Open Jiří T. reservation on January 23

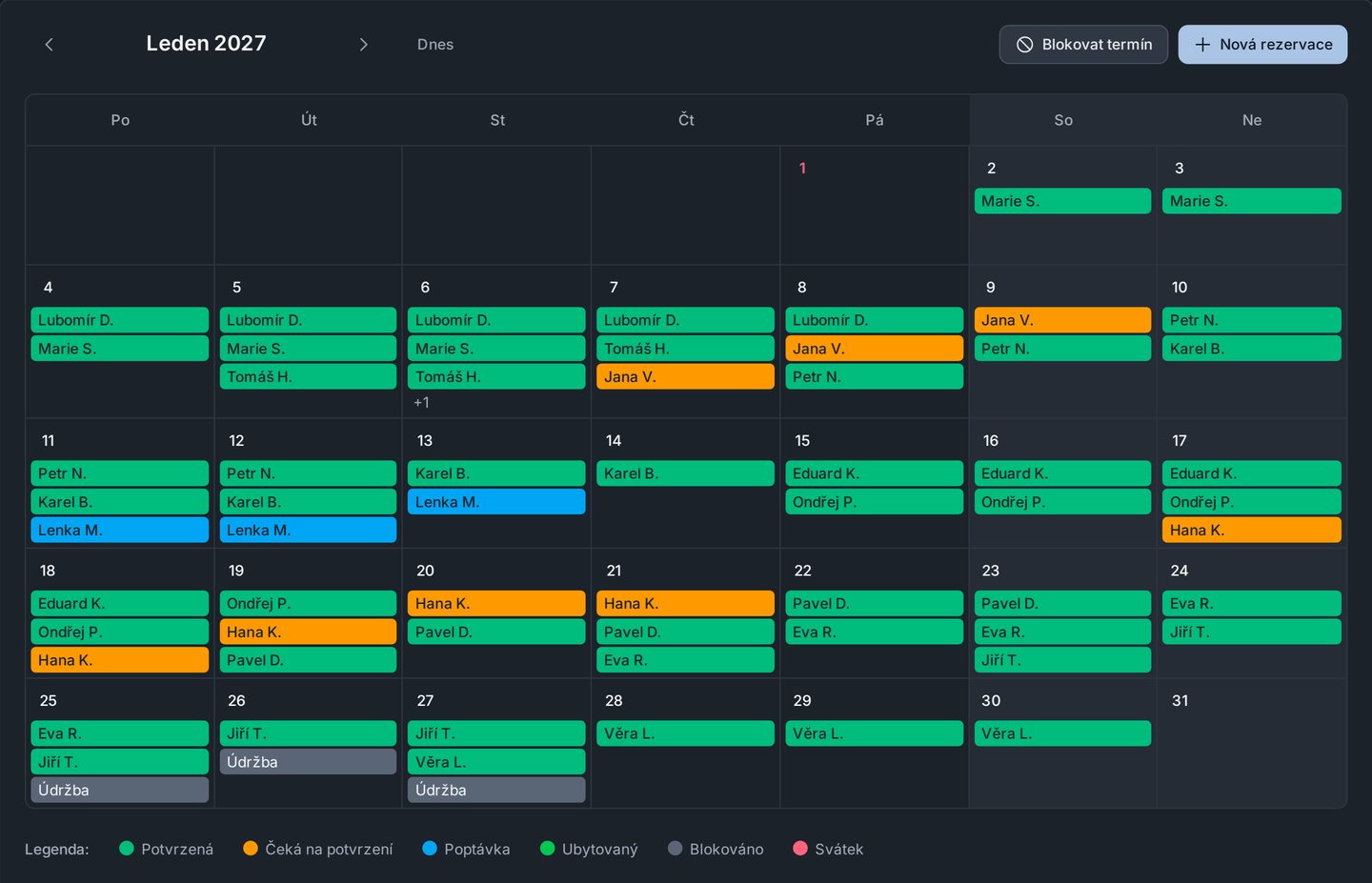tap(1062, 660)
